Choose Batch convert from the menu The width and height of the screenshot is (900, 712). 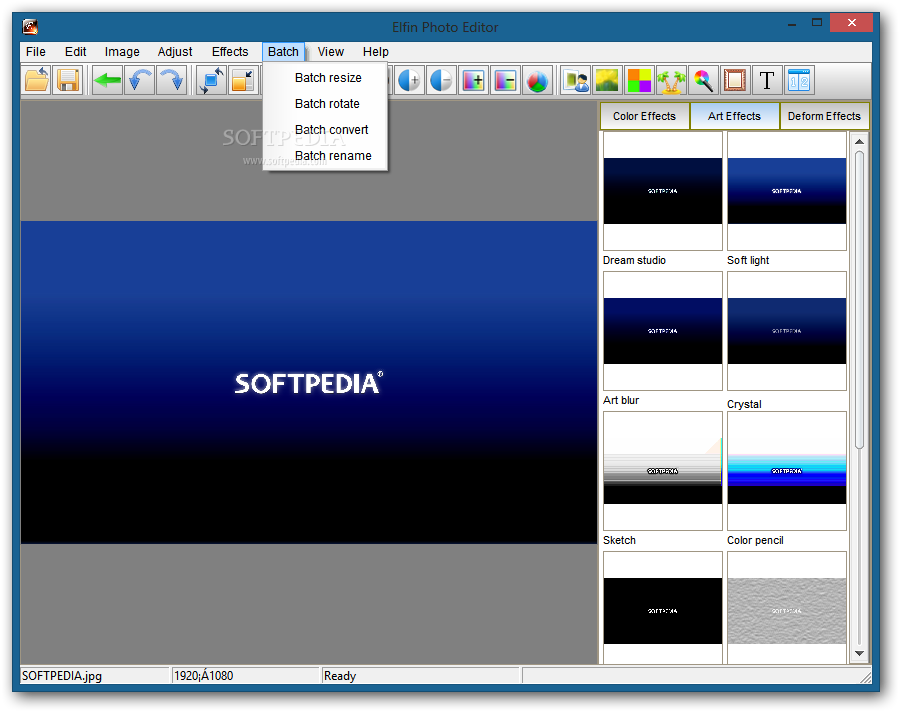pos(325,130)
